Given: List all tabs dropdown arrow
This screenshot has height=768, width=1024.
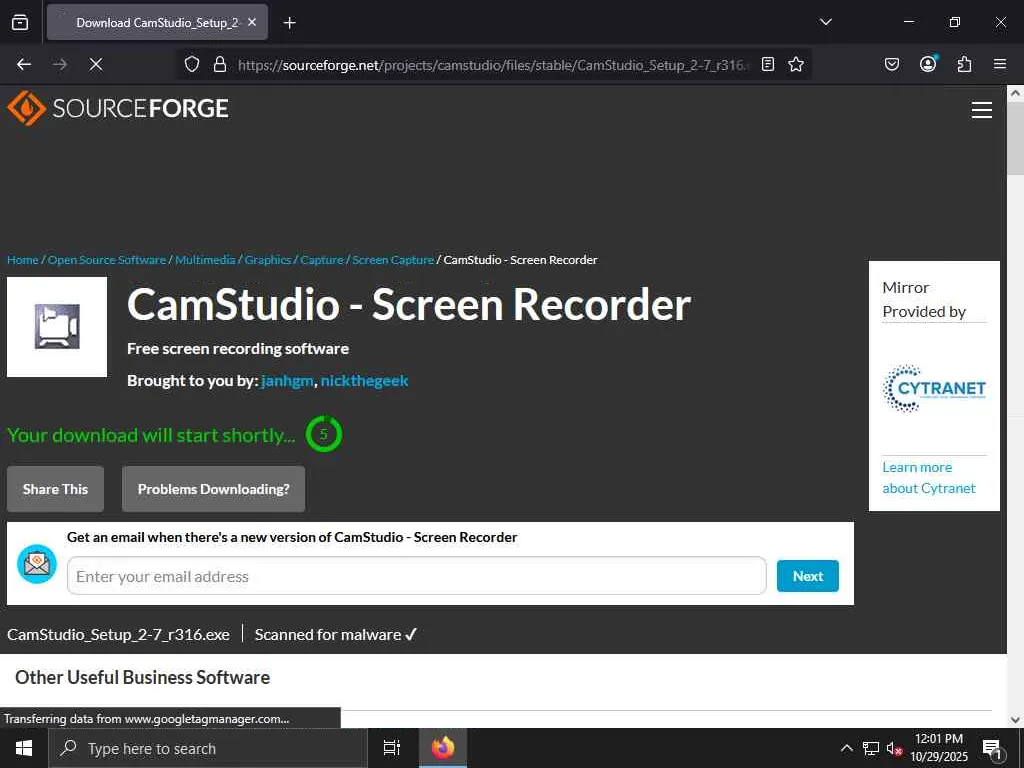Looking at the screenshot, I should [x=825, y=22].
